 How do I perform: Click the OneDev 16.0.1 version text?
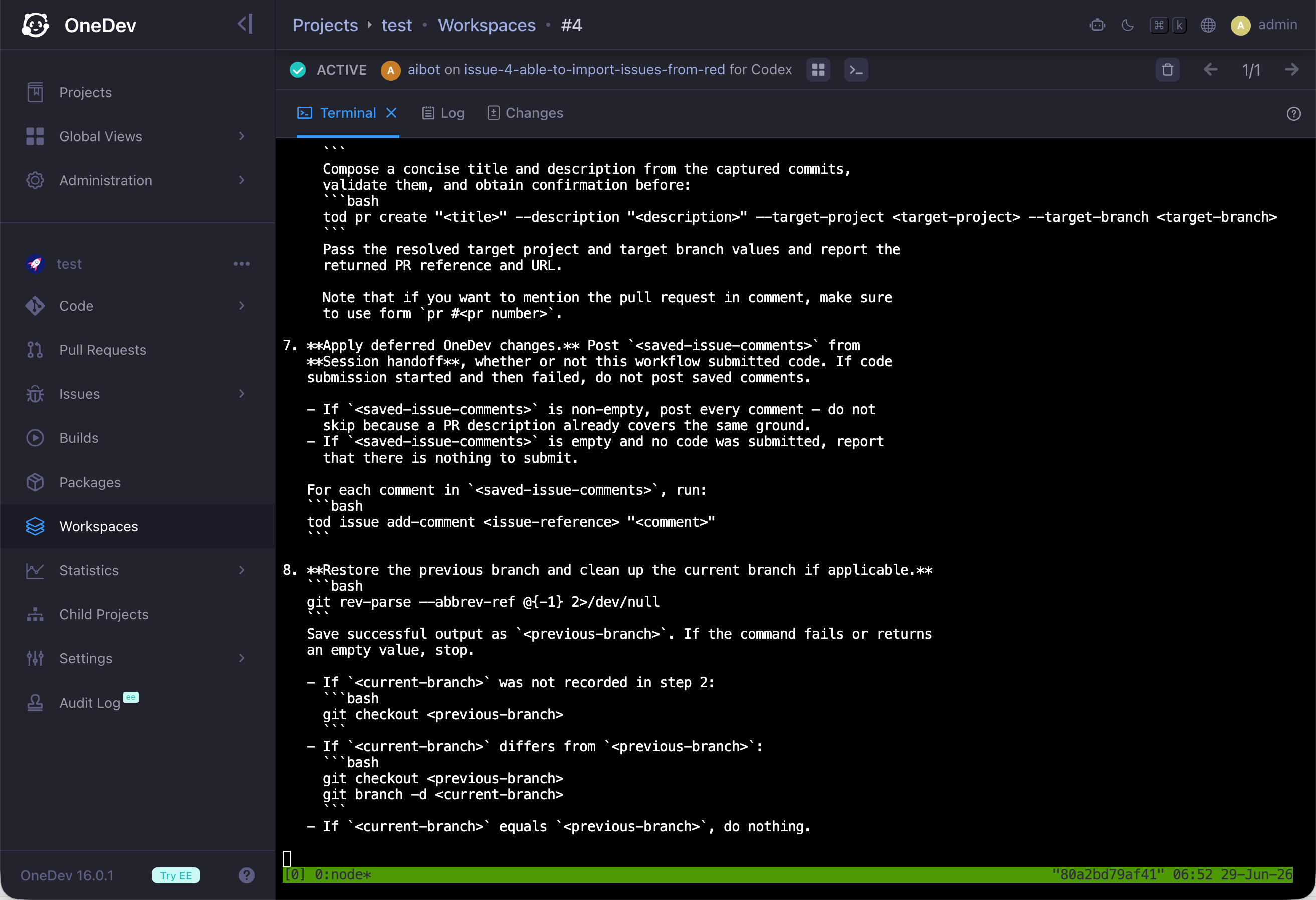point(67,875)
